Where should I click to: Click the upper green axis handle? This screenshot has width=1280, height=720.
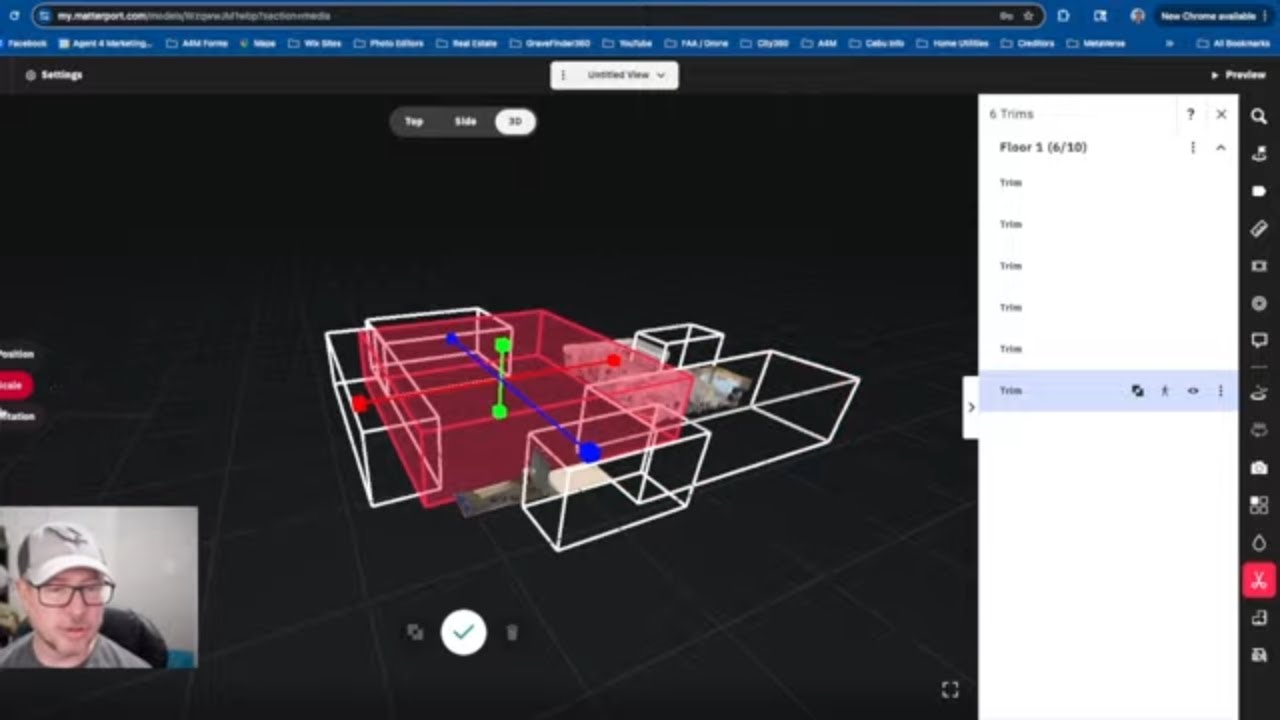[x=503, y=345]
